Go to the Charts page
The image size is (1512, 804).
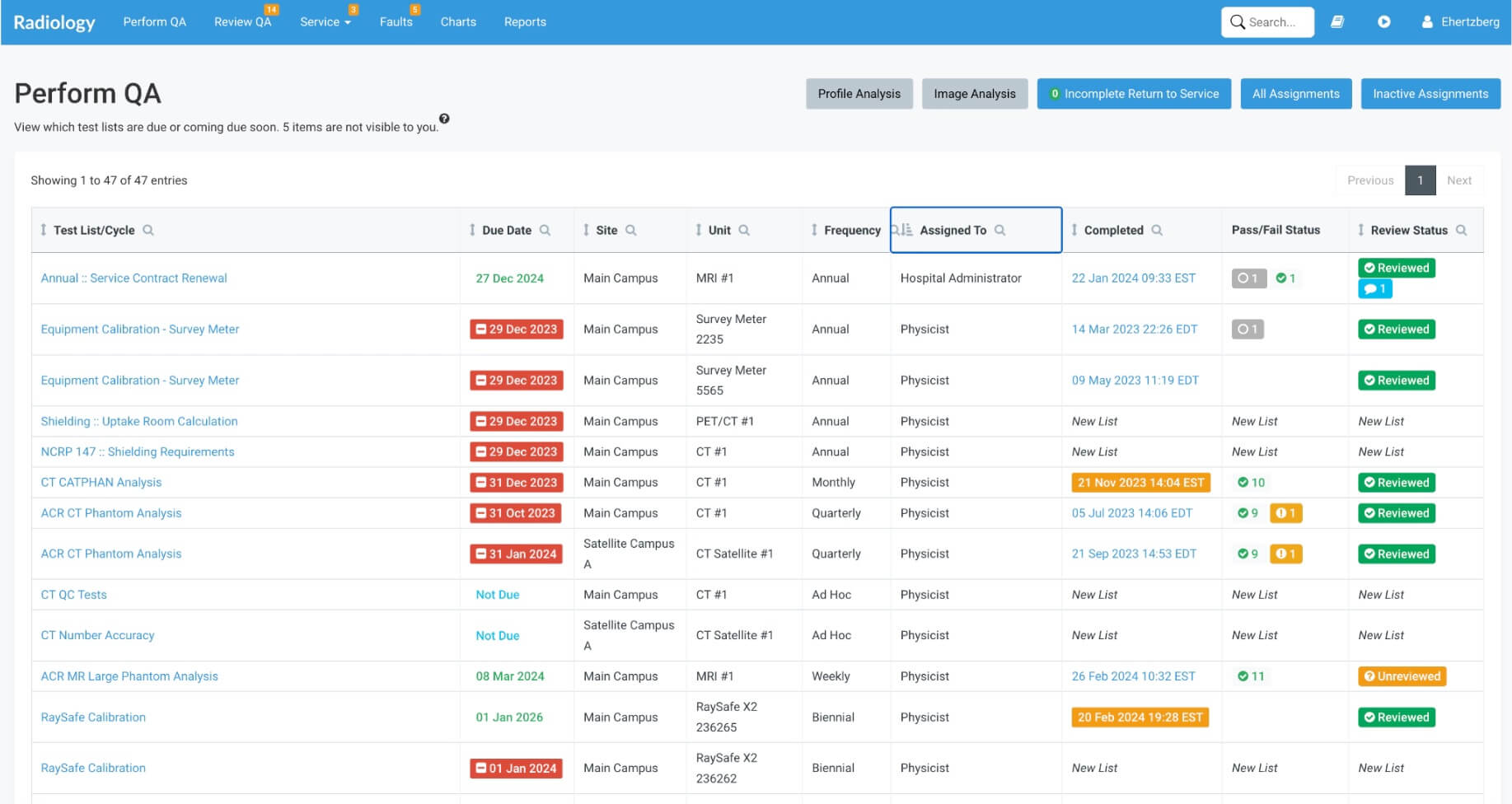coord(458,22)
